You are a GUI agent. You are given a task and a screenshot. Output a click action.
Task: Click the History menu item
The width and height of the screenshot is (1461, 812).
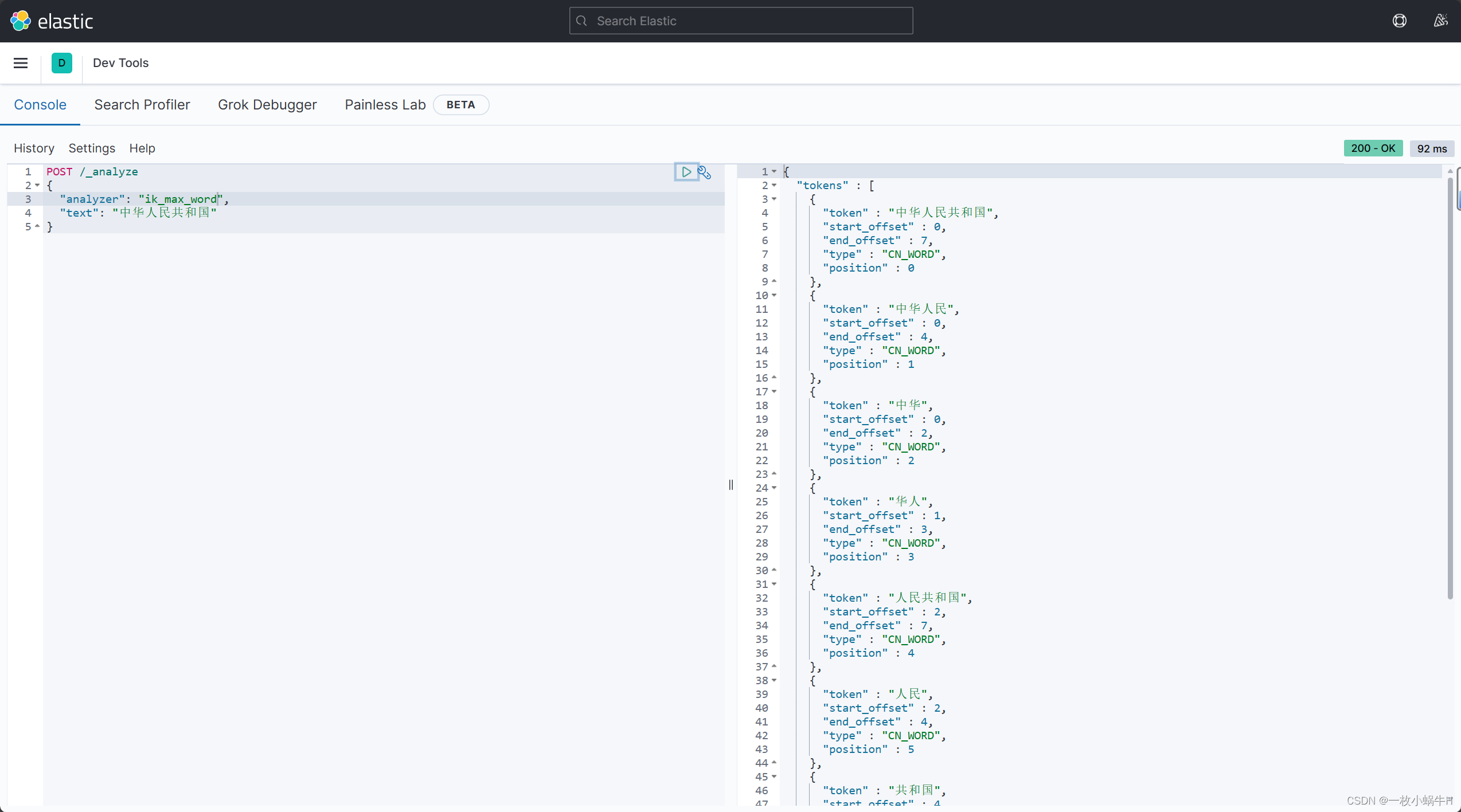tap(34, 147)
